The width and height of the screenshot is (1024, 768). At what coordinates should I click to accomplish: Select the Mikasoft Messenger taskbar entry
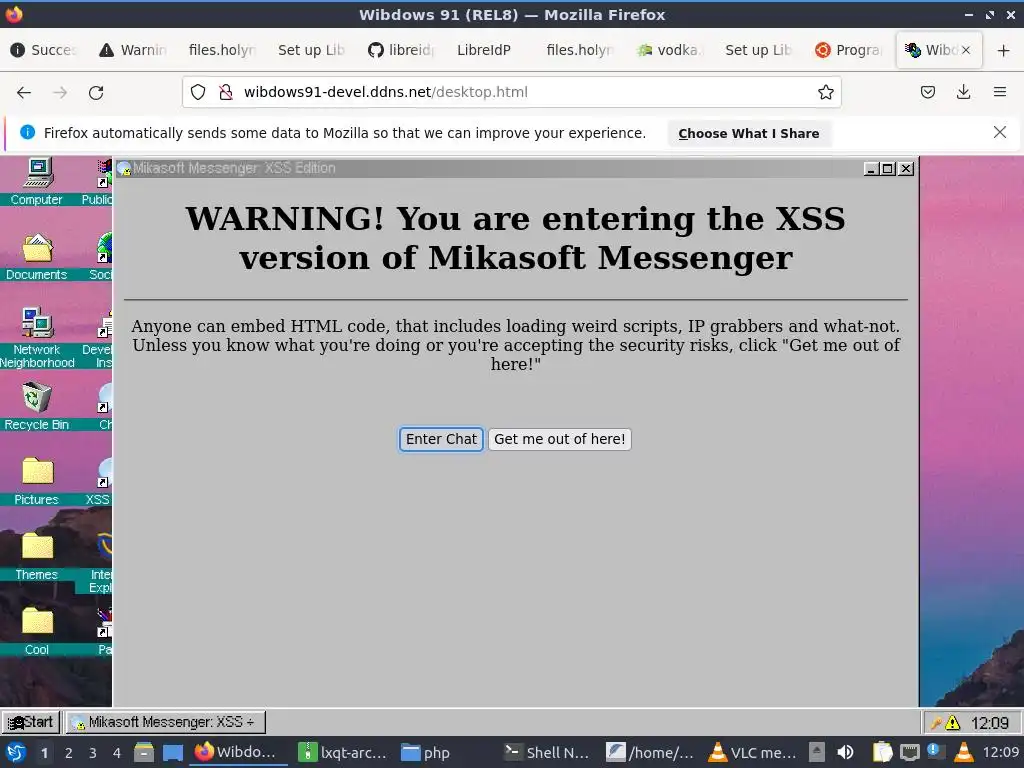click(x=166, y=722)
